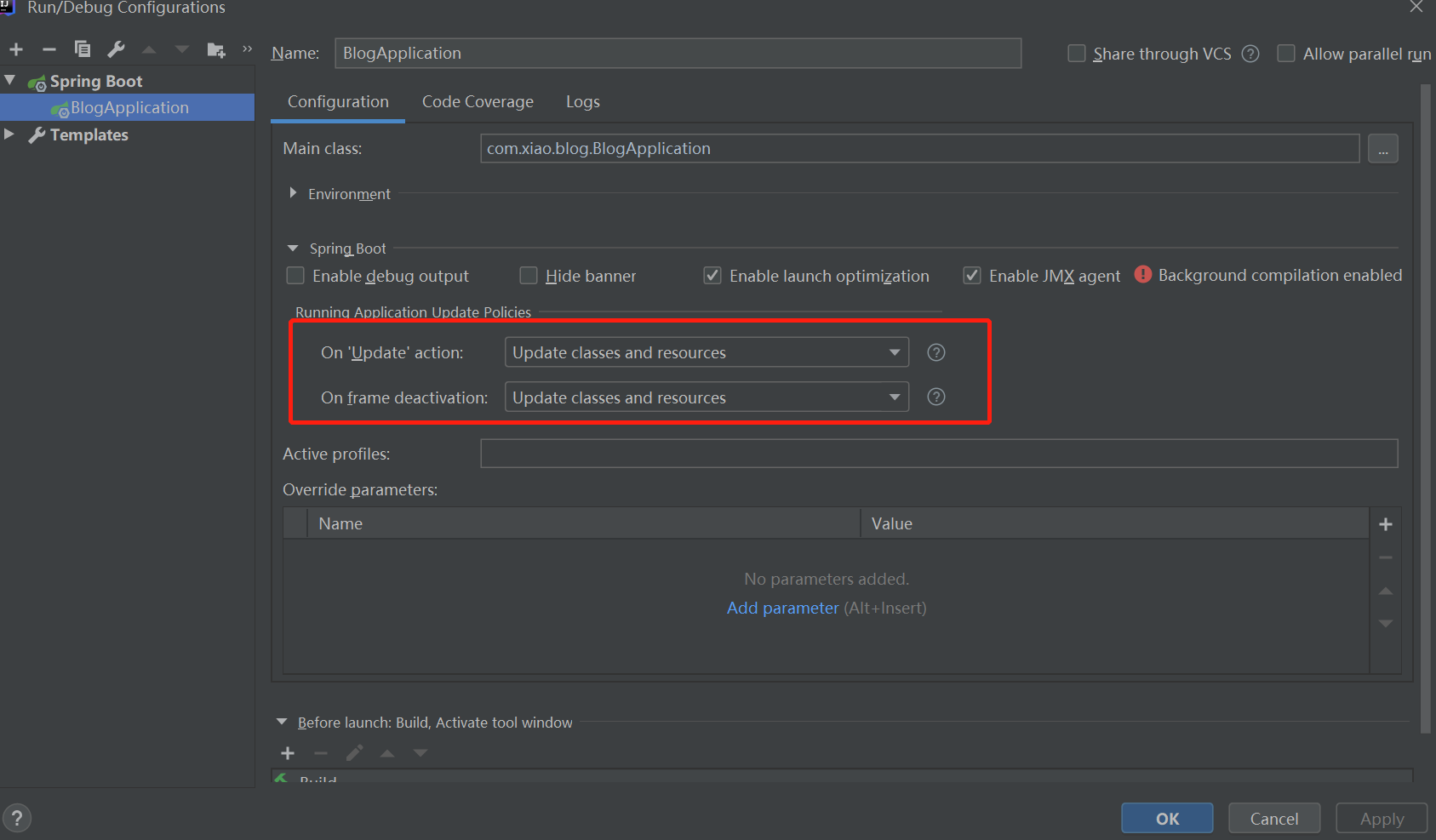Switch to Code Coverage tab
The image size is (1436, 840).
point(478,102)
